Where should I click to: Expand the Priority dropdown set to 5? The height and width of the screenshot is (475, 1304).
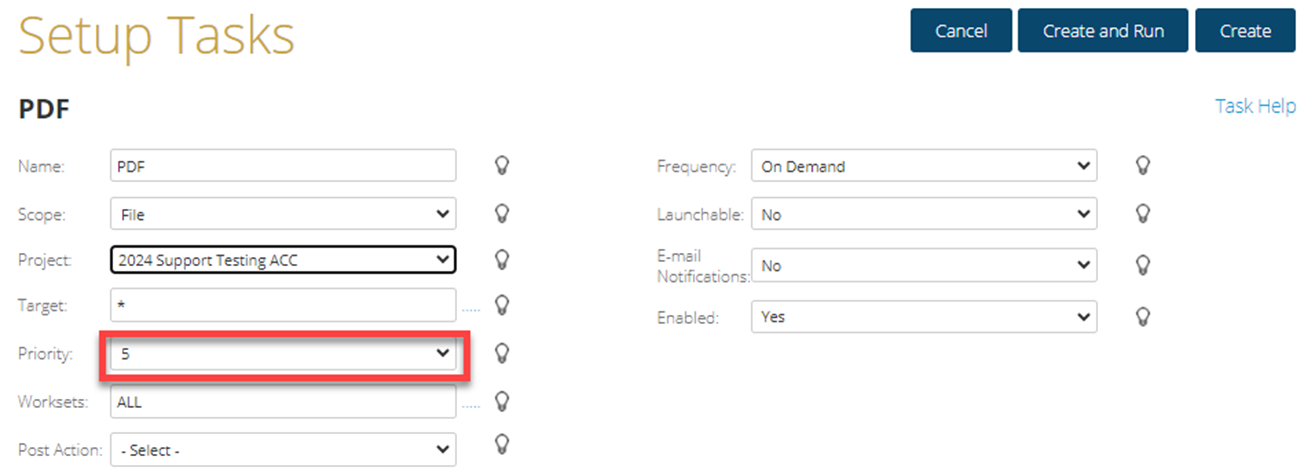(283, 353)
